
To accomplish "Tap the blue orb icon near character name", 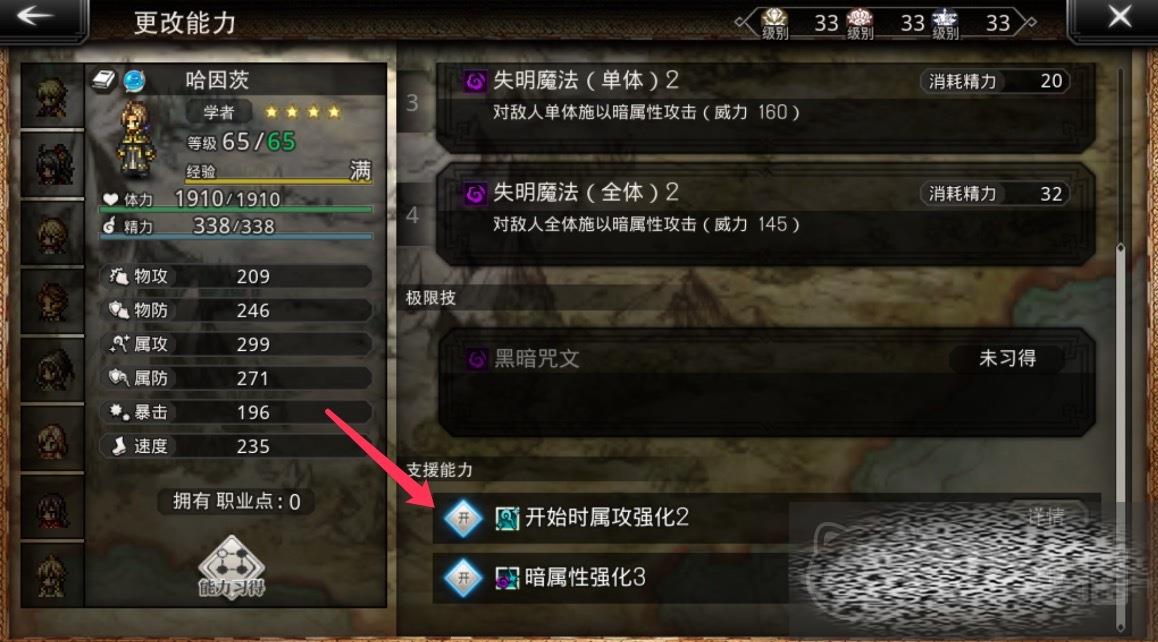I will [x=134, y=80].
